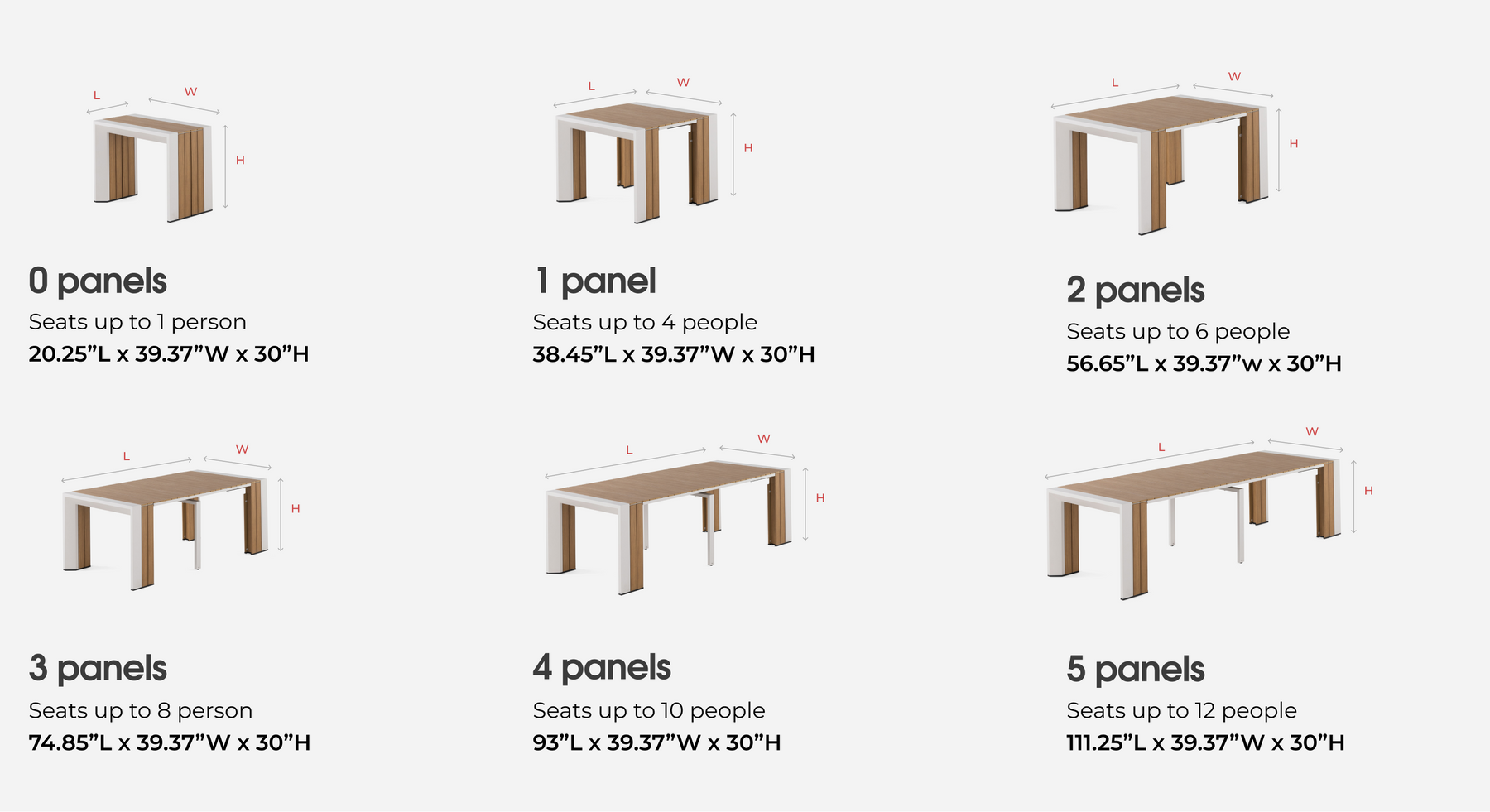Select "Seats up to 4 people" caption
Viewport: 1490px width, 812px height.
click(x=645, y=322)
